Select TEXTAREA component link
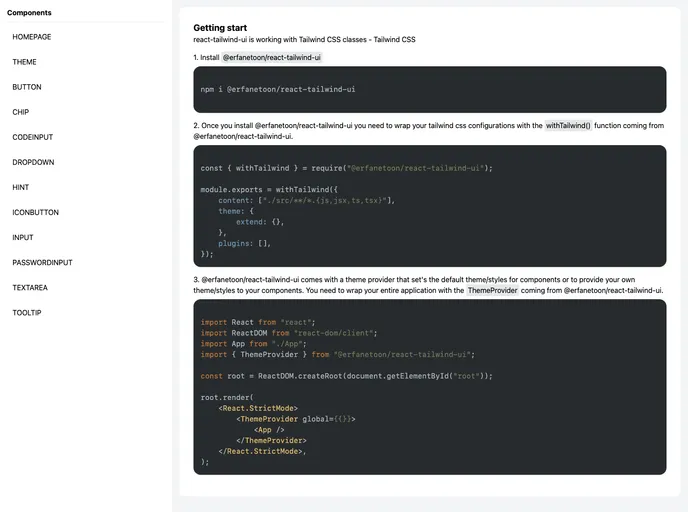 [x=30, y=287]
